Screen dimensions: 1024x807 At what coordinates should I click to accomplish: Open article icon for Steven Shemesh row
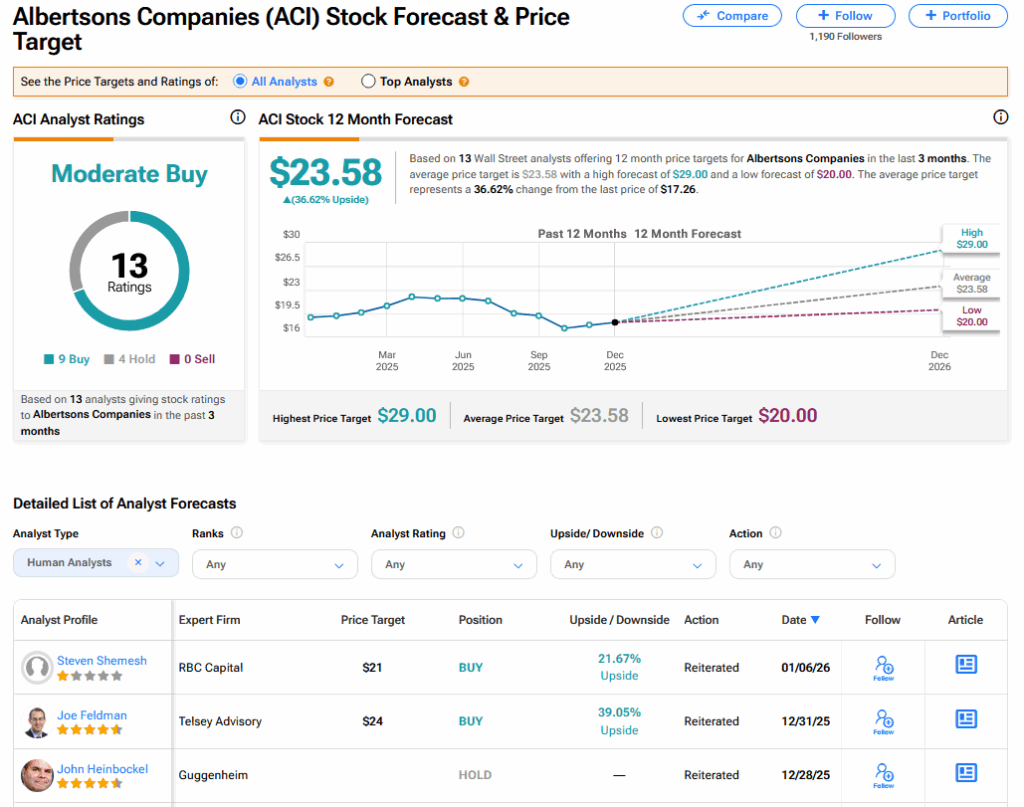point(965,665)
